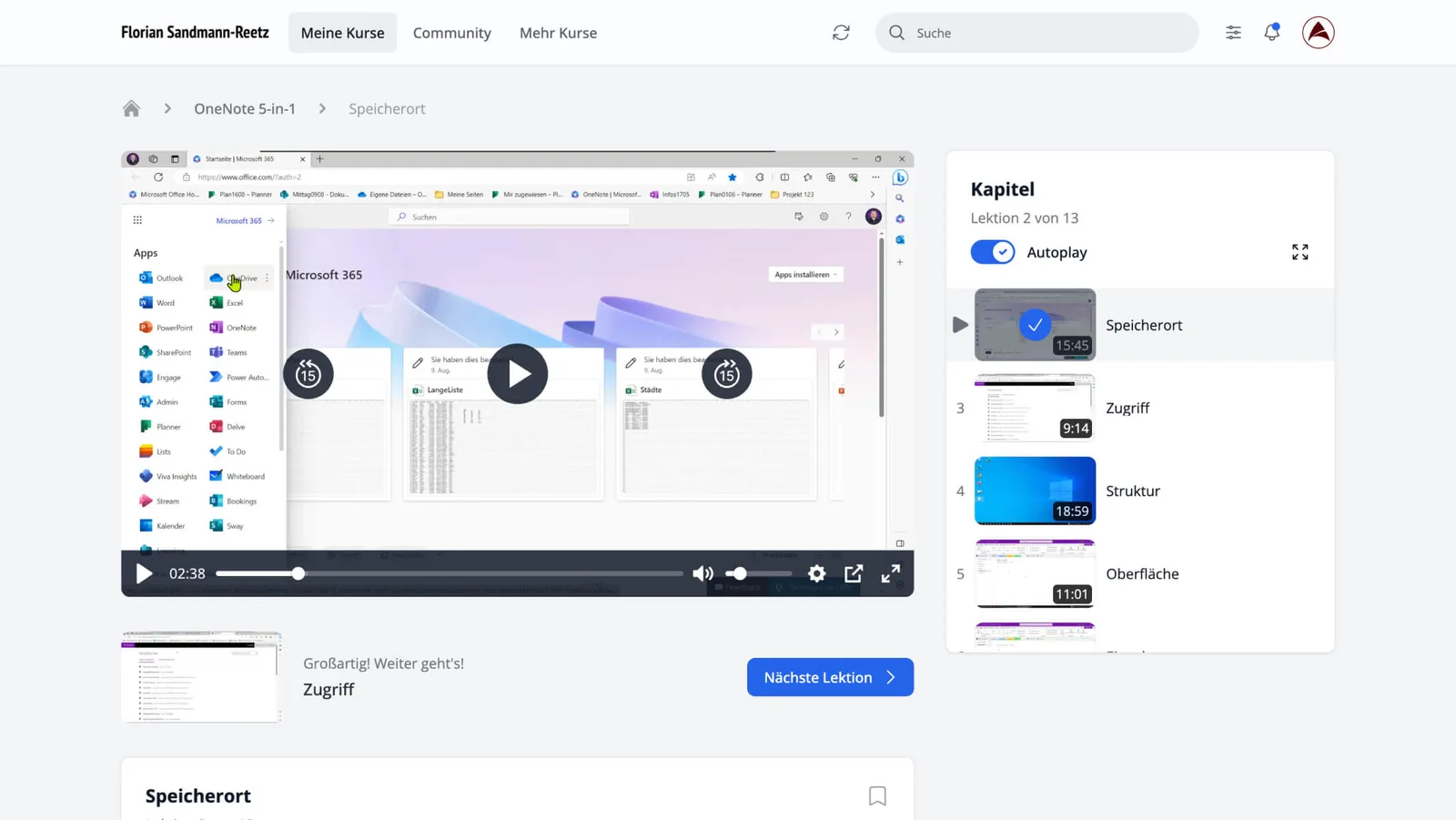This screenshot has width=1456, height=820.
Task: Click the Zugriff title under Großartig message
Action: coord(329,690)
